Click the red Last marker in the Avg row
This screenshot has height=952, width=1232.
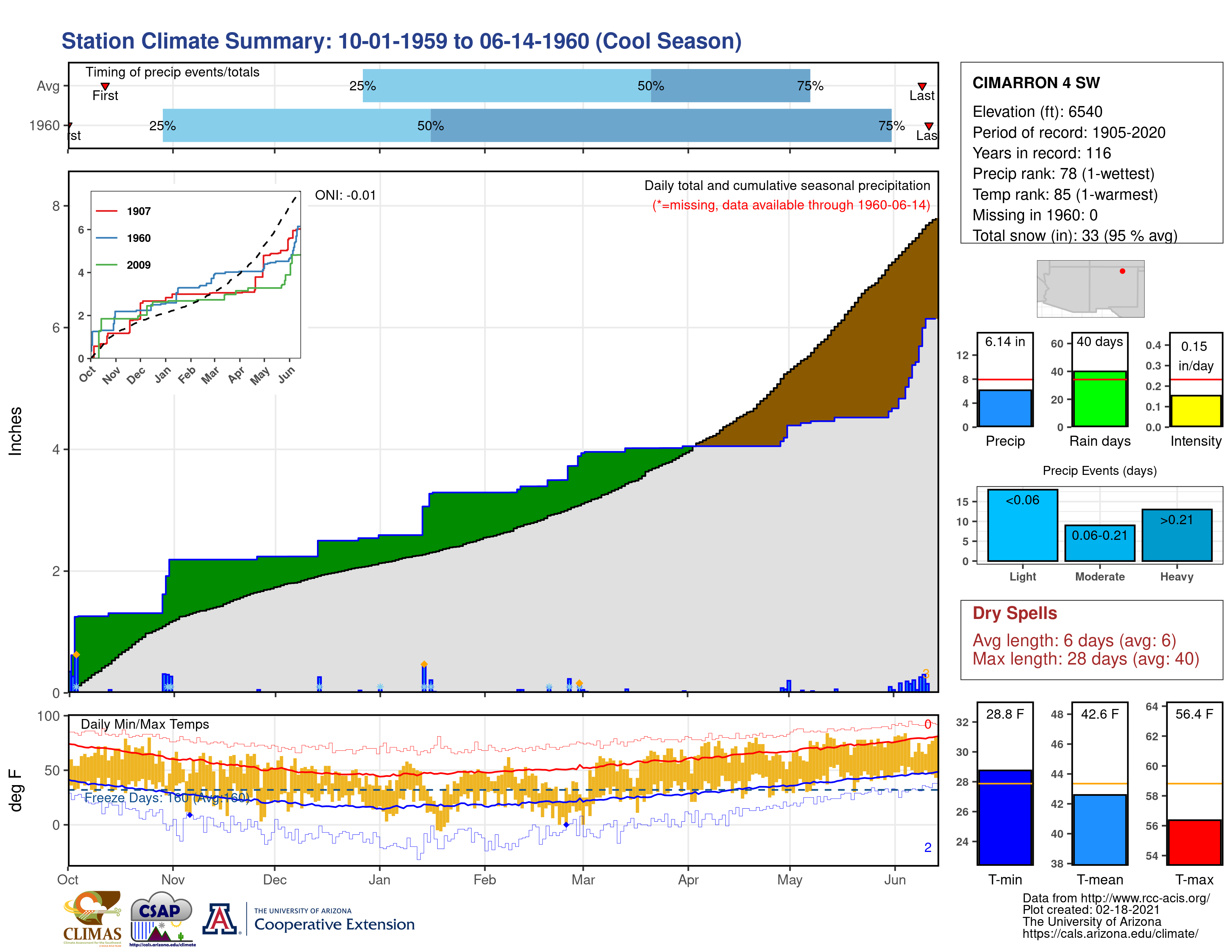[x=922, y=86]
